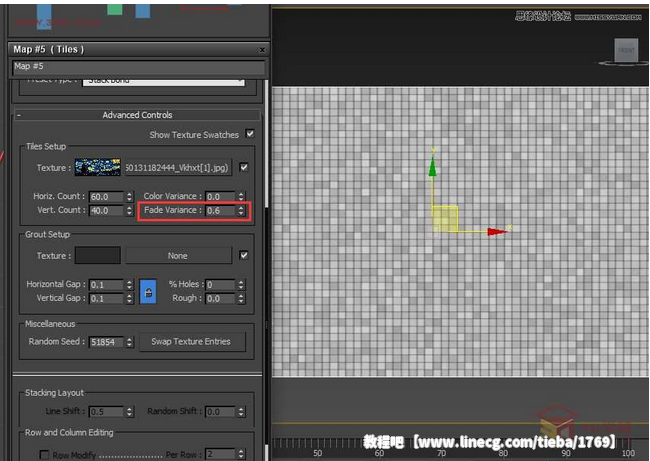This screenshot has height=461, width=650.
Task: Click the Vert. Count spinner arrows
Action: (129, 211)
